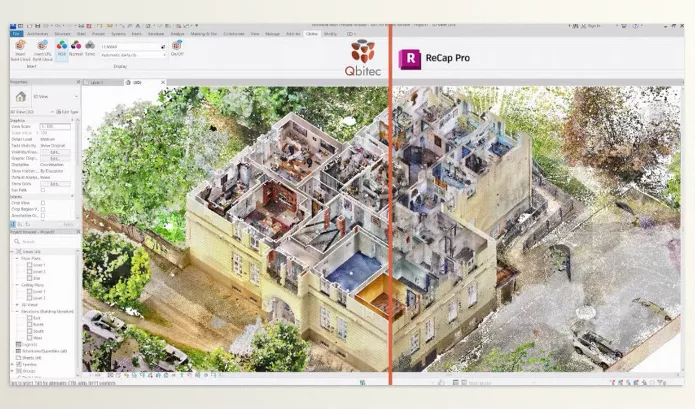The image size is (695, 409).
Task: Collapse the Graphics properties section
Action: click(x=72, y=120)
